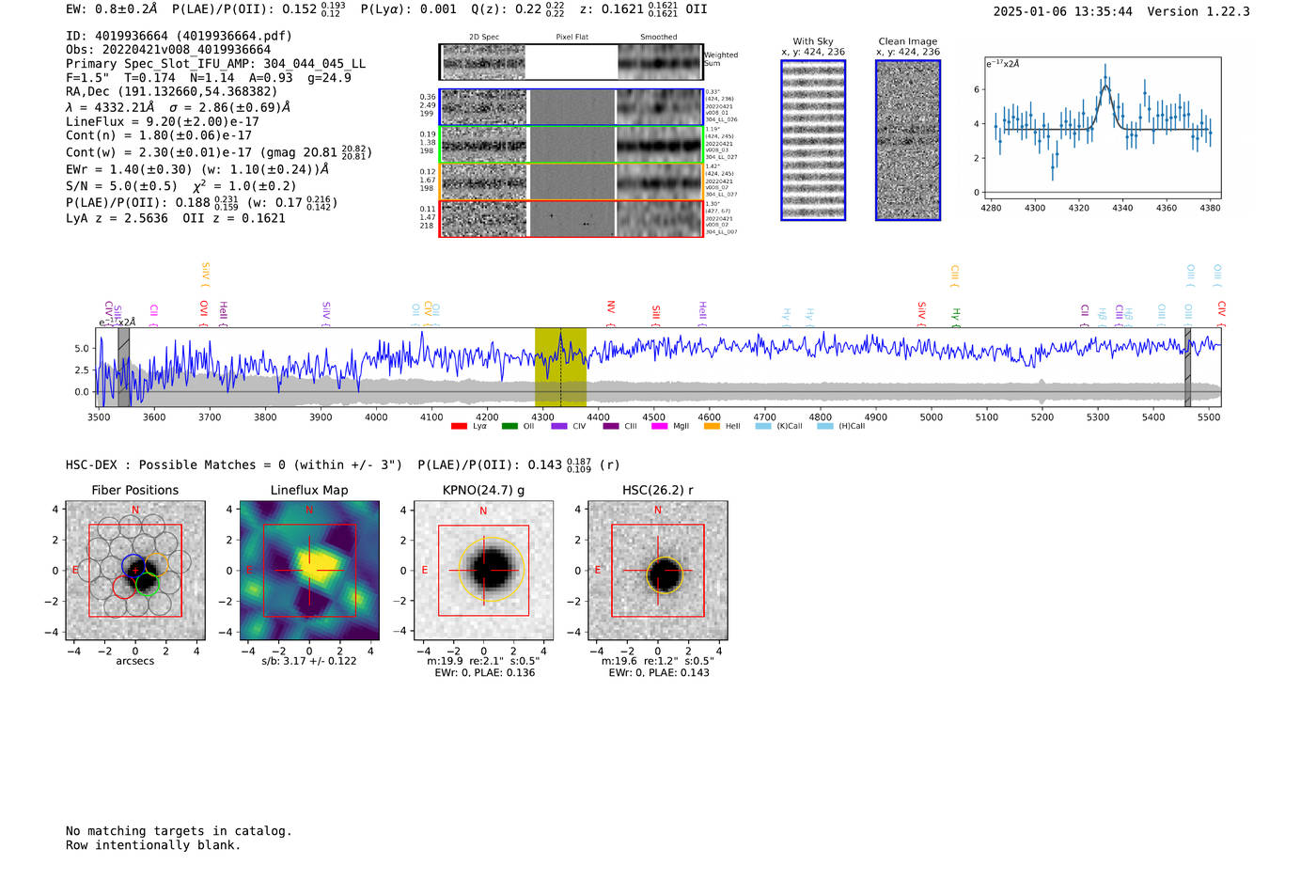Click the orange CIII] line label
Screen dimensions: 1316x896
(x=955, y=275)
